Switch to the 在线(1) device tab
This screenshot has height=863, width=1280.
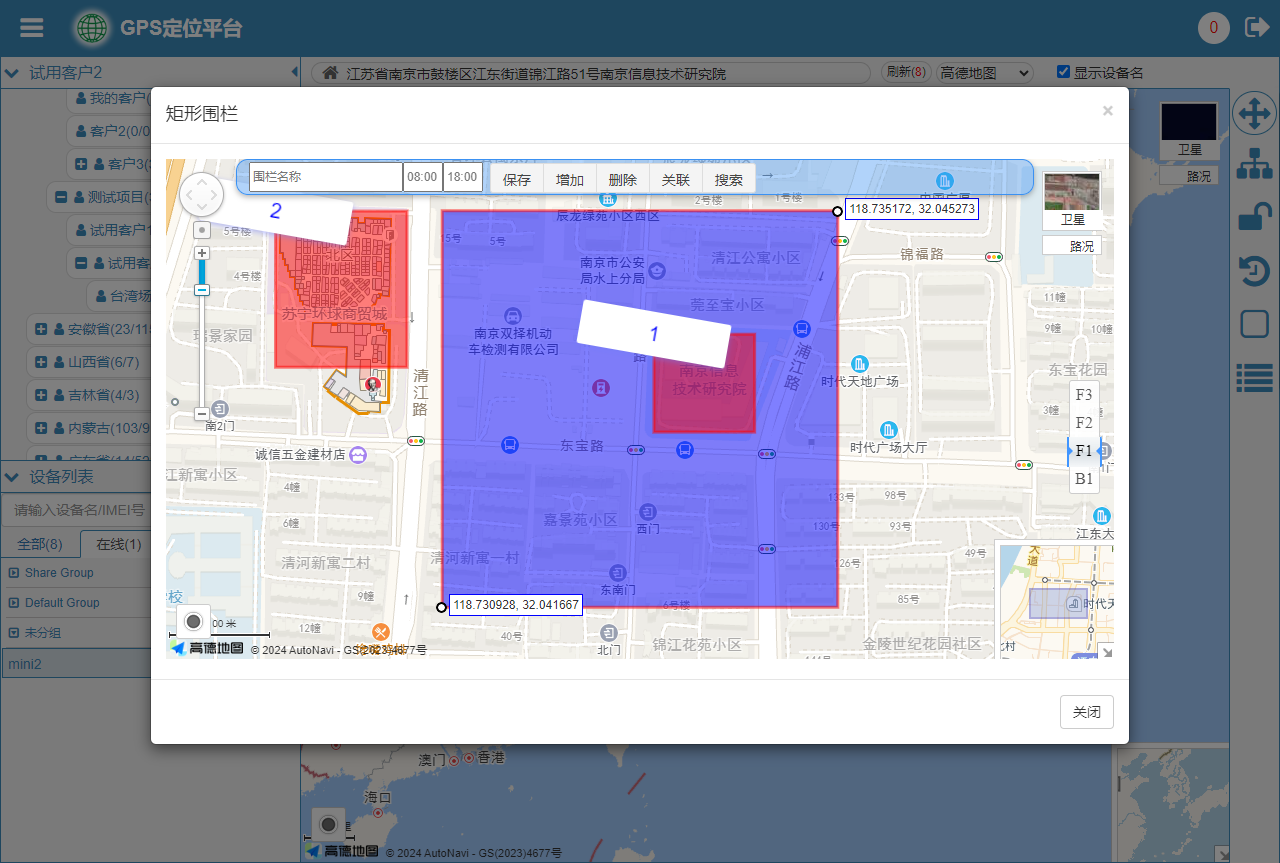[117, 544]
